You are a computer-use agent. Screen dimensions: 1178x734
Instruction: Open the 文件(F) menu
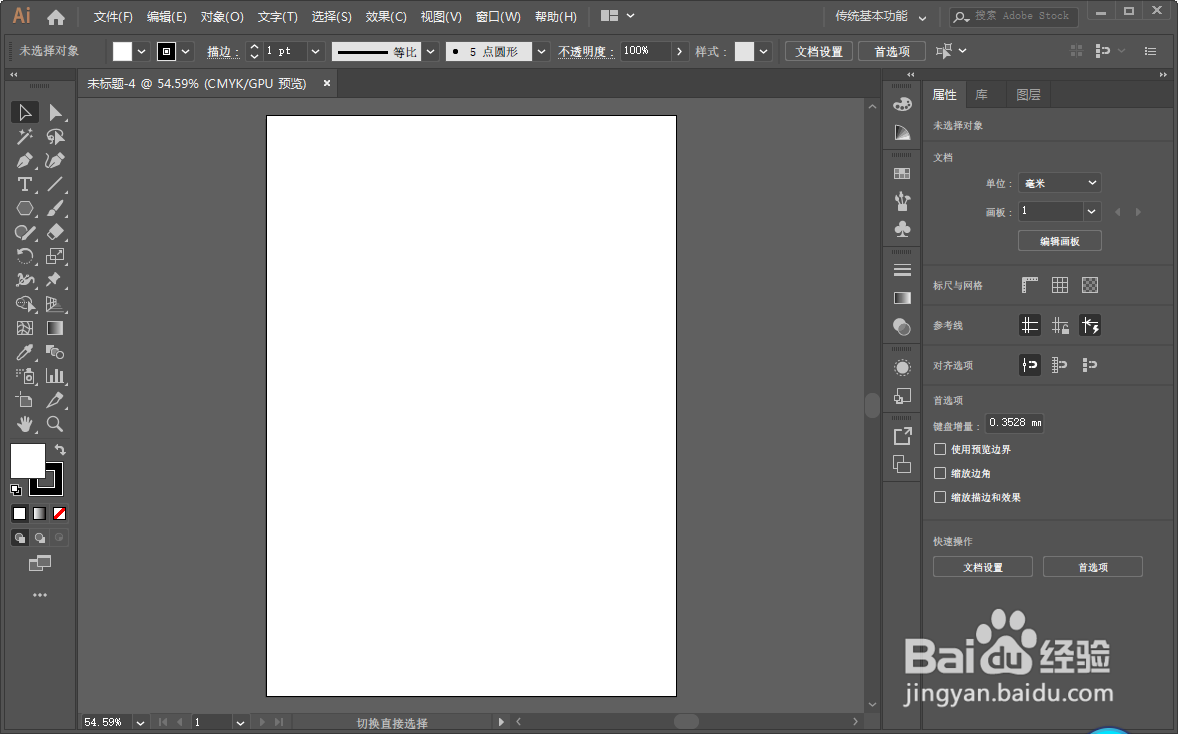coord(113,17)
